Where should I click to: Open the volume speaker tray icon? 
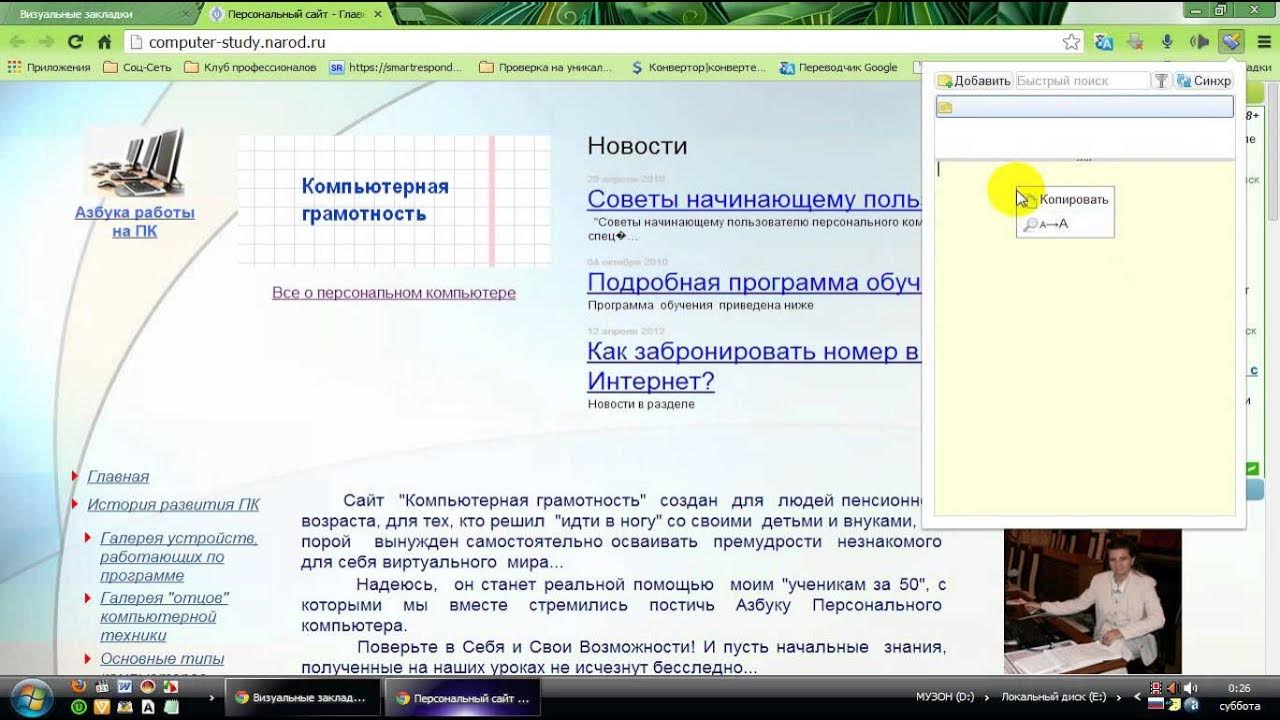pyautogui.click(x=1190, y=688)
